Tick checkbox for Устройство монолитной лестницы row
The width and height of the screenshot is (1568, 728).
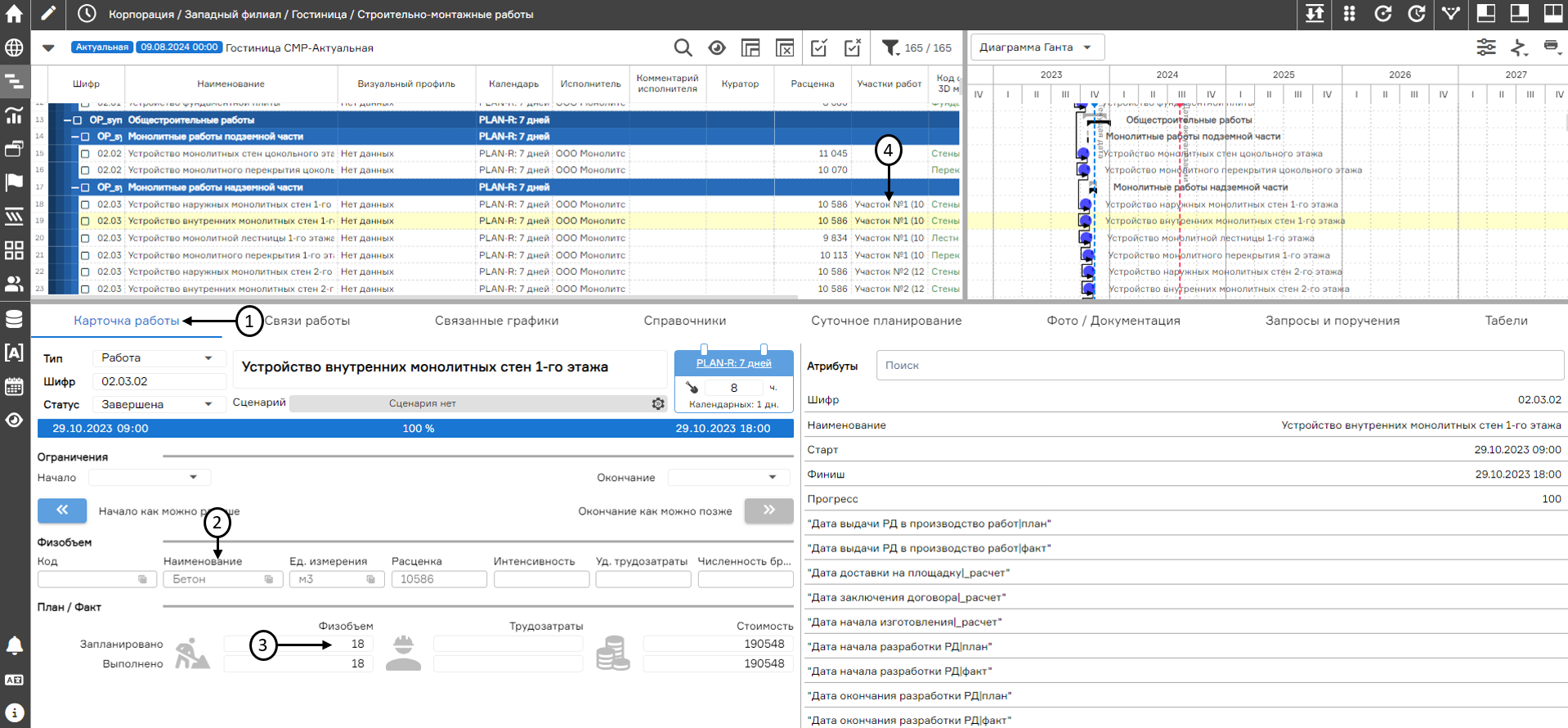point(85,238)
